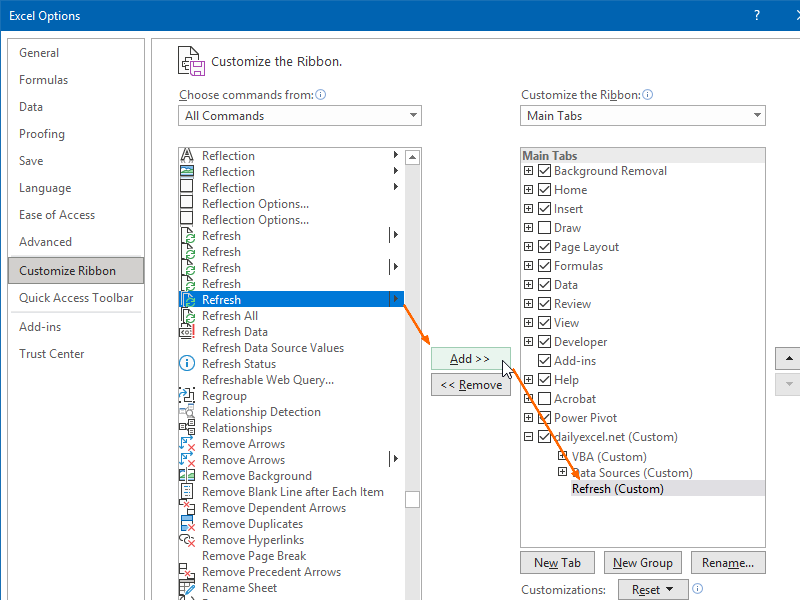Select the Remove Precedent Arrows icon

click(x=187, y=571)
